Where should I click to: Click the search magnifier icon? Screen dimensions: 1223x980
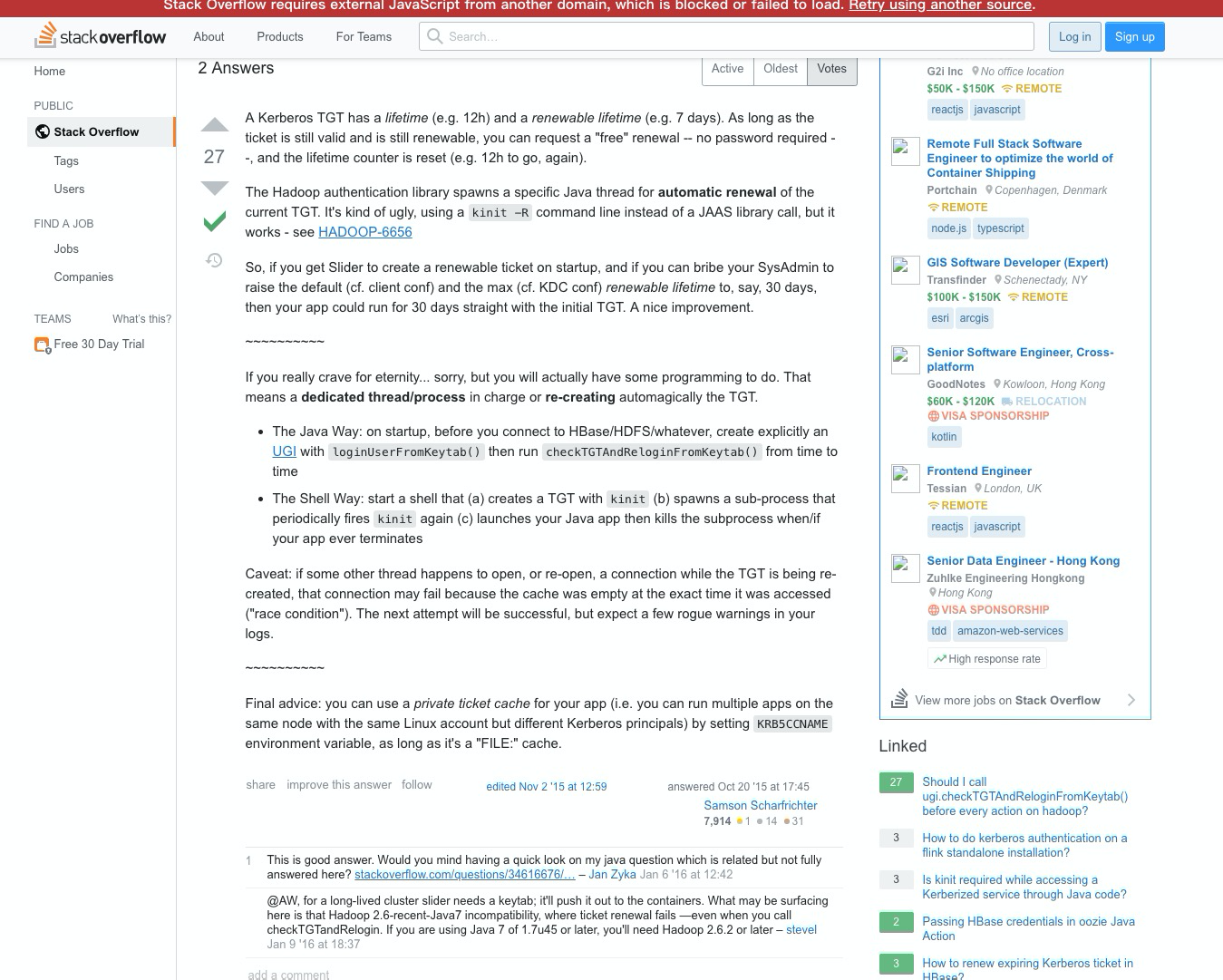point(434,36)
